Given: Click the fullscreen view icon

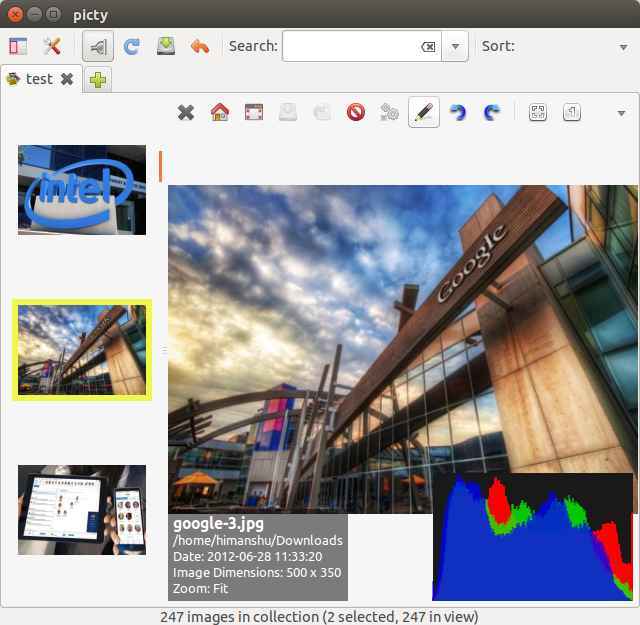Looking at the screenshot, I should (254, 112).
